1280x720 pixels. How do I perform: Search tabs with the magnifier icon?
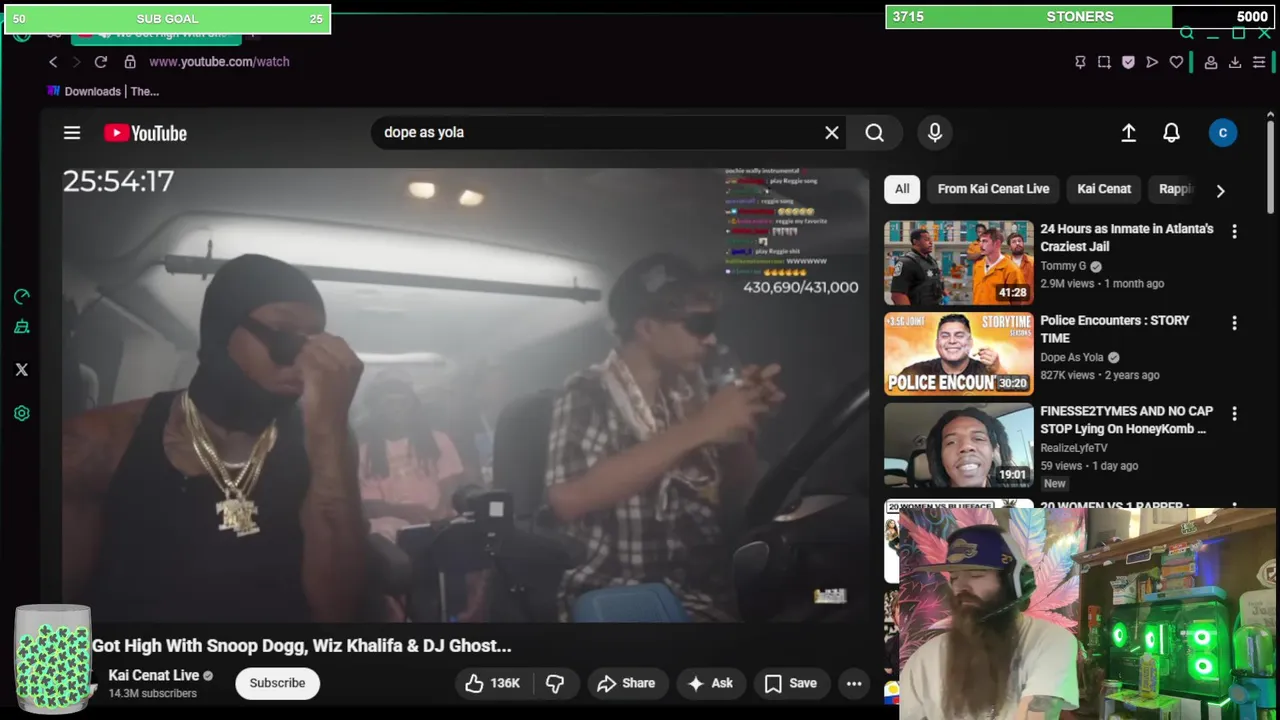(x=1187, y=33)
